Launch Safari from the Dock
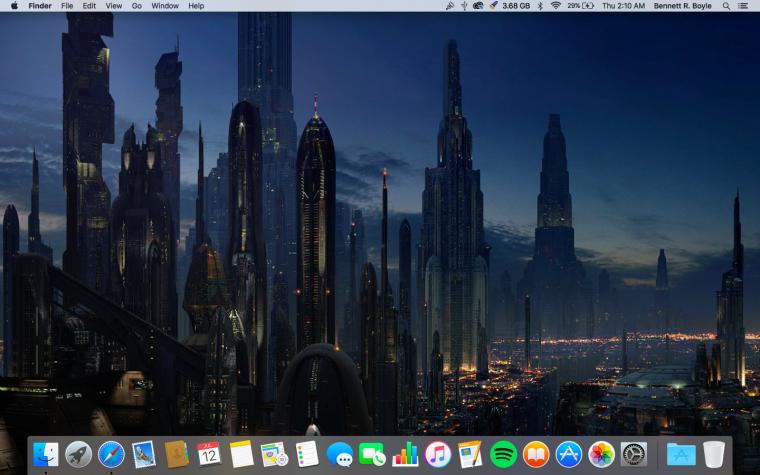The image size is (760, 475). [111, 455]
